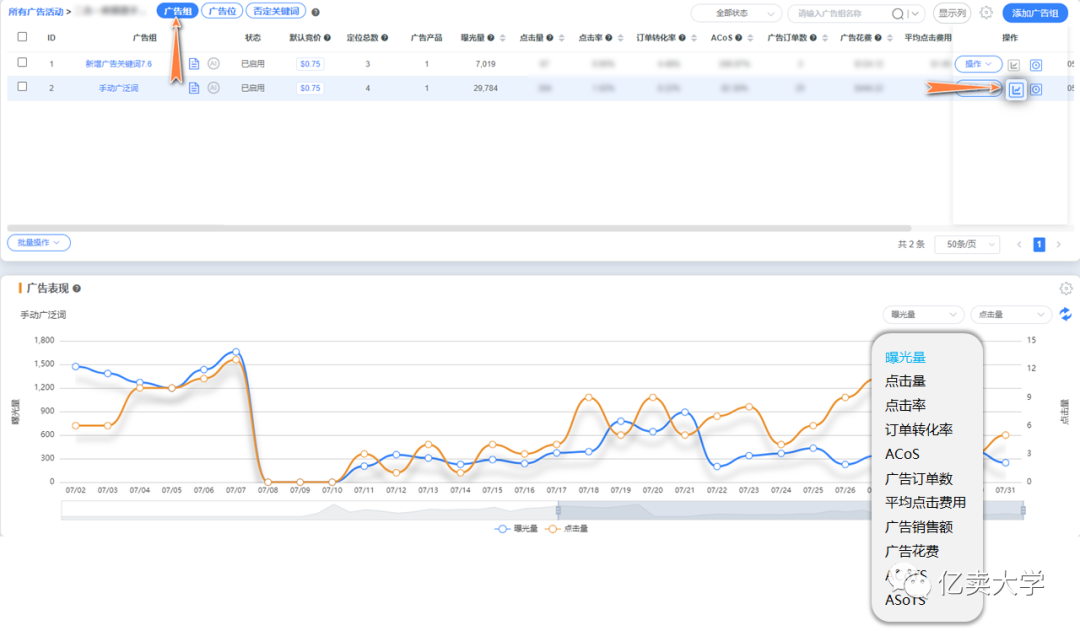1080x631 pixels.
Task: Toggle the select-all checkbox in the table header
Action: [22, 37]
